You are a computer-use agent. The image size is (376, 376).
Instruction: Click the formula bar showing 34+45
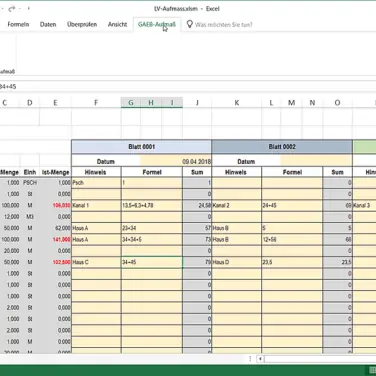click(x=188, y=87)
